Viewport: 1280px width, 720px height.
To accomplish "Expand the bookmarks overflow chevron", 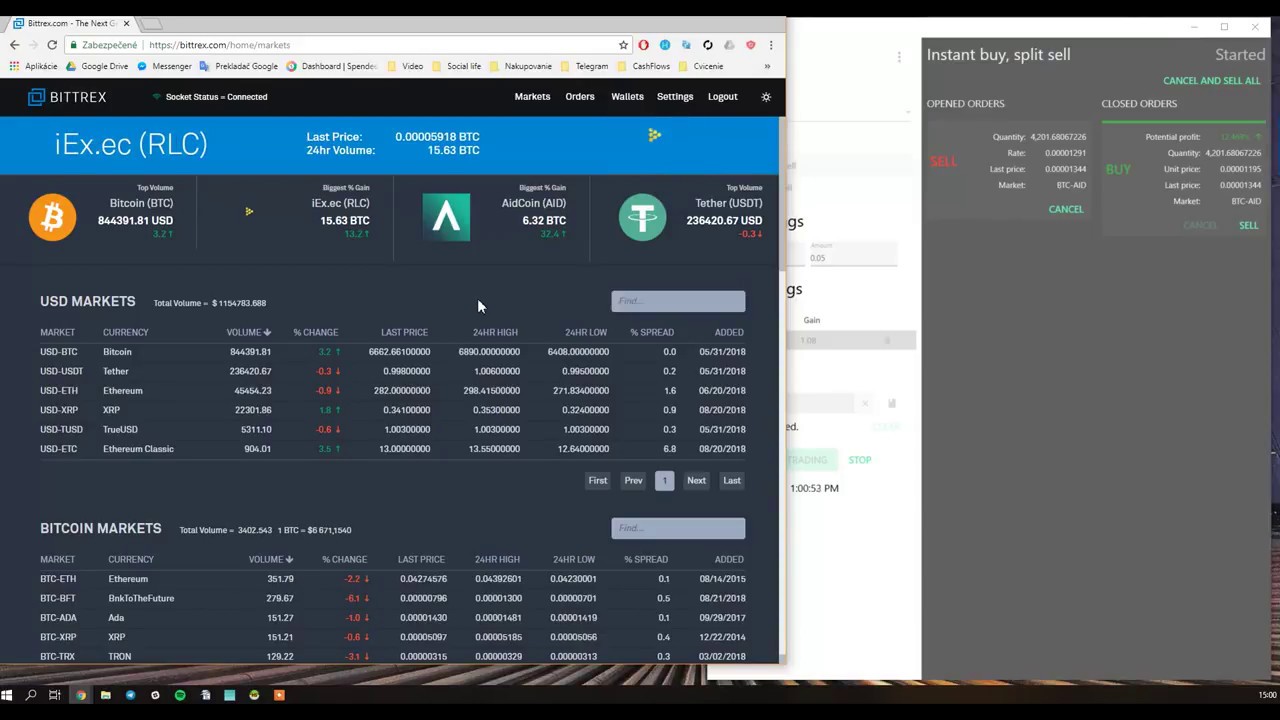I will 767,66.
